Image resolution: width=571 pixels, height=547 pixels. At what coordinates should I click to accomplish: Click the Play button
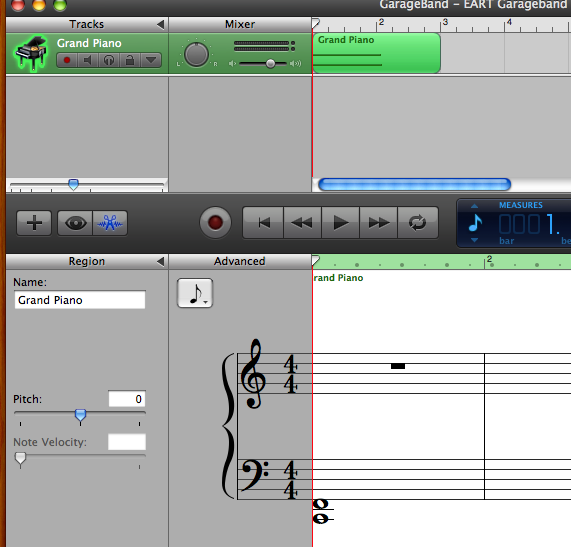pyautogui.click(x=340, y=223)
